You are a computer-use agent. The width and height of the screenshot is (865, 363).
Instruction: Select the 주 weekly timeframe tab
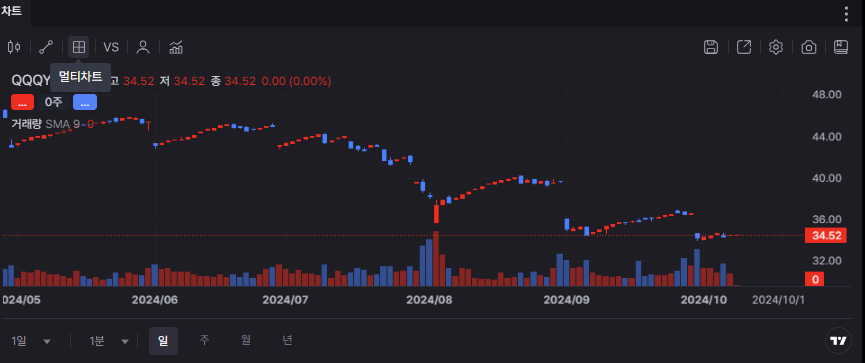pyautogui.click(x=205, y=341)
